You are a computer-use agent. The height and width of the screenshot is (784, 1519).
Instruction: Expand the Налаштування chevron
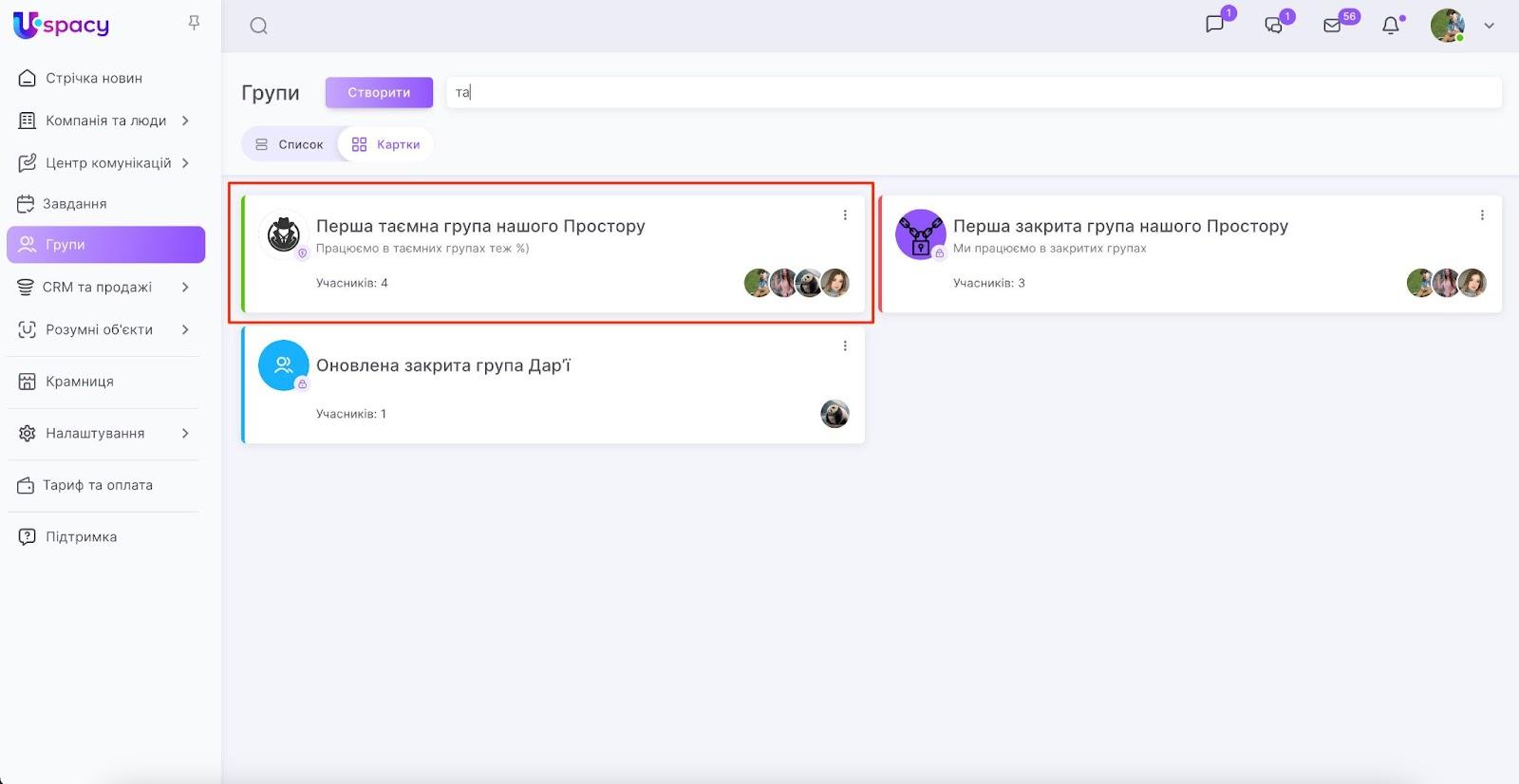[x=185, y=433]
